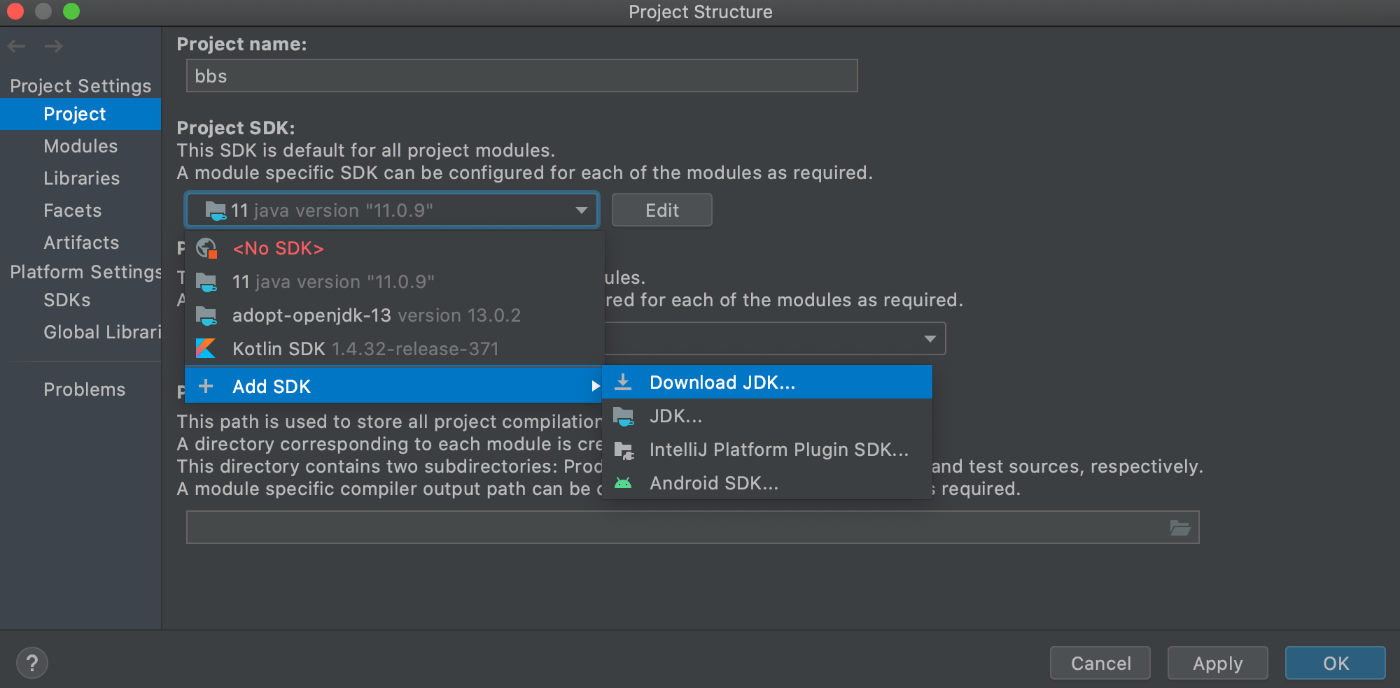The image size is (1400, 688).
Task: Select the <No SDK> option
Action: pos(395,248)
